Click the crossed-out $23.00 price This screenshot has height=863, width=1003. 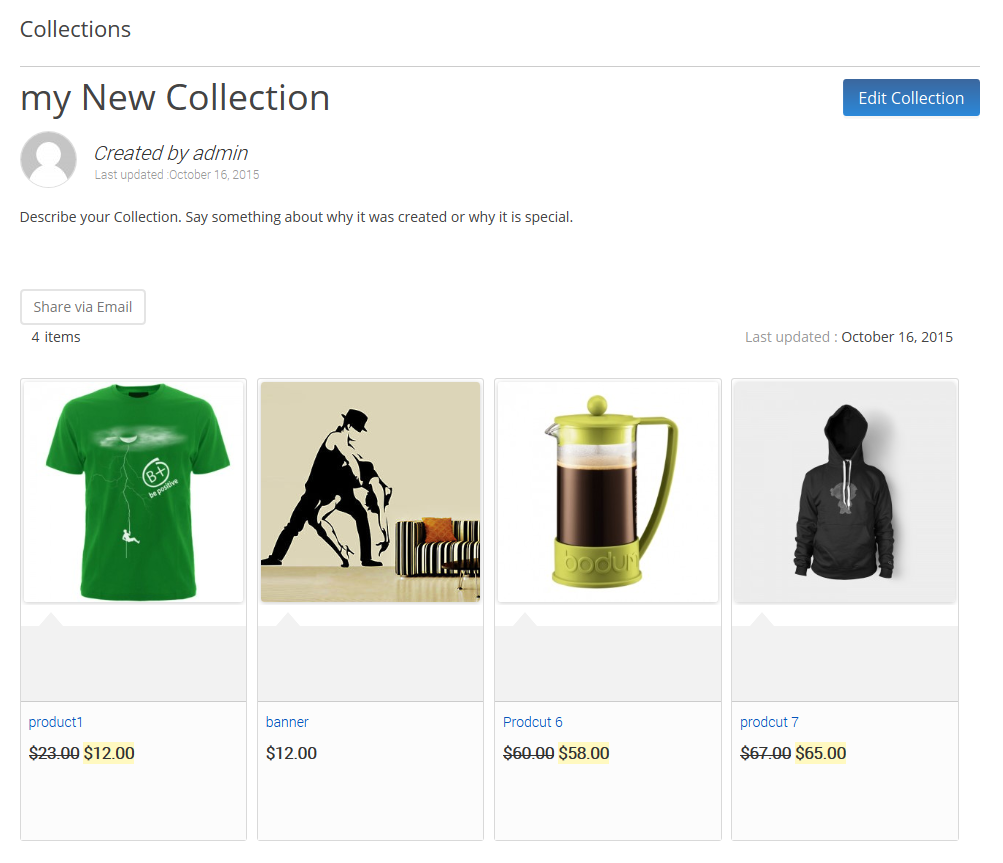(x=54, y=753)
